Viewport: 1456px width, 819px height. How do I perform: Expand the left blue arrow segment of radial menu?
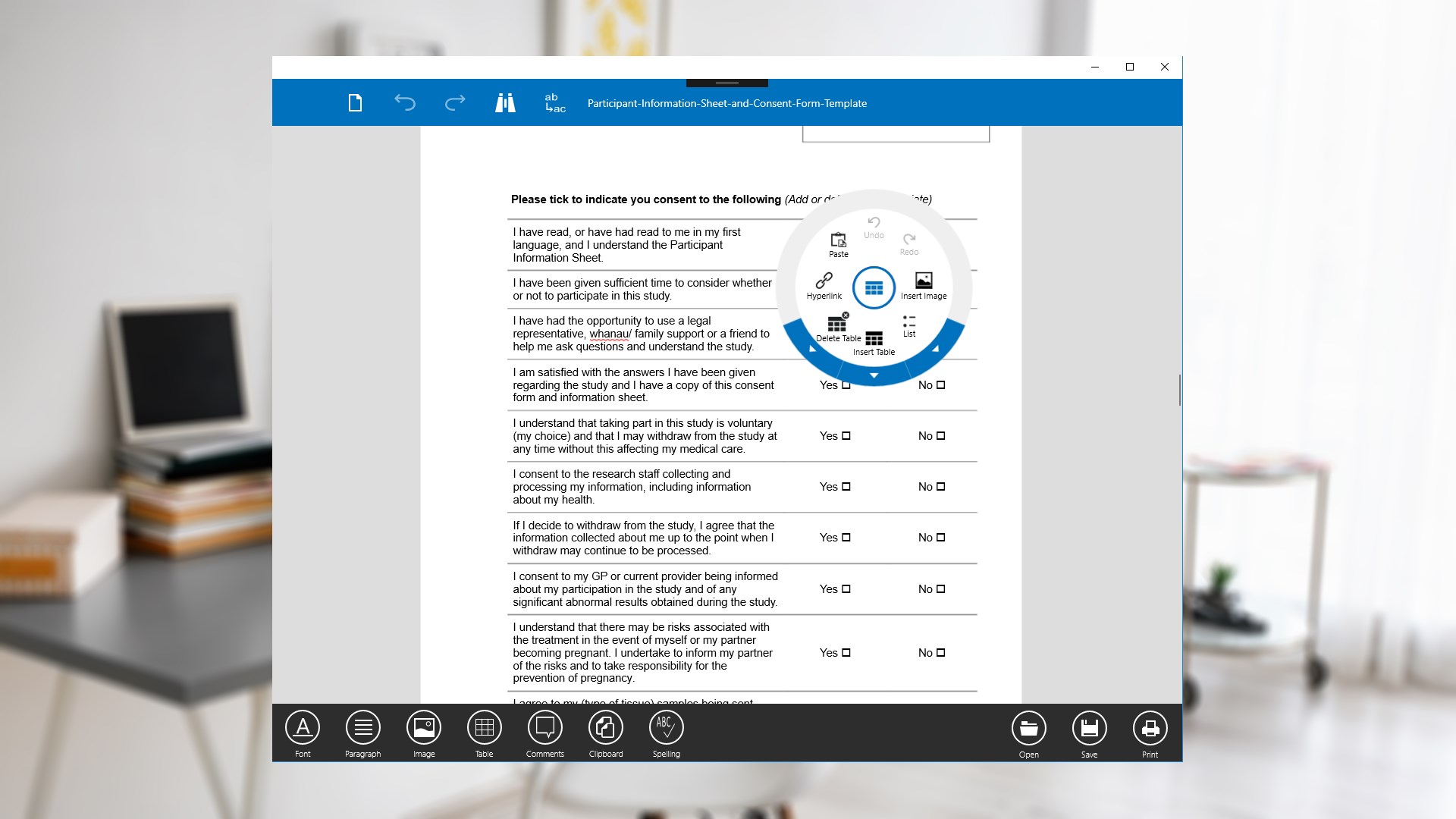(x=812, y=349)
